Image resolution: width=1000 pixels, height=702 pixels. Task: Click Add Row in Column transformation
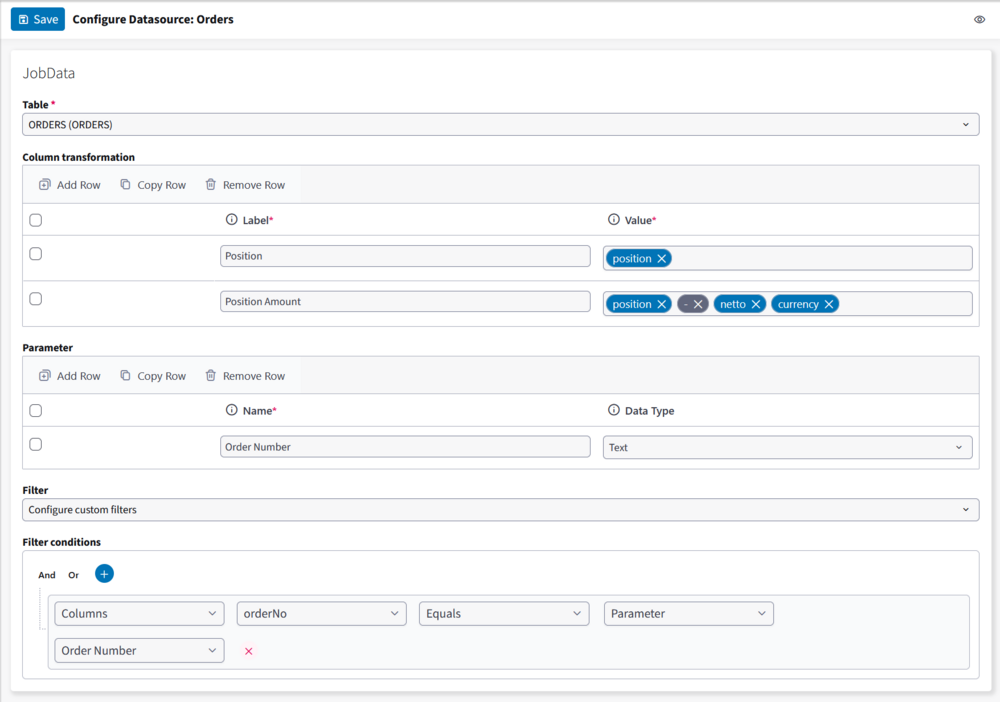(x=70, y=185)
